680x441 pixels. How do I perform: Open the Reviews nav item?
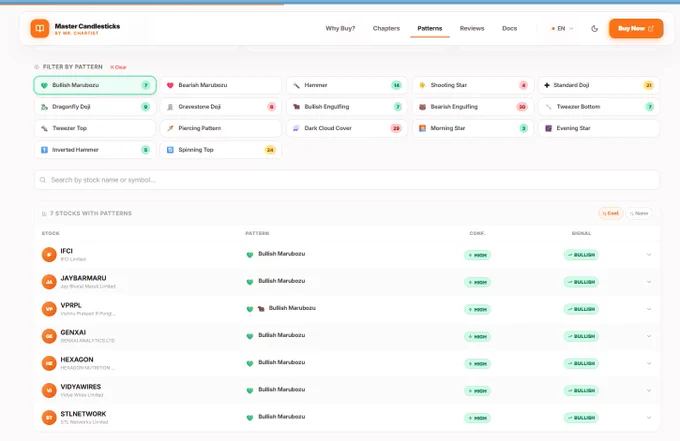472,29
